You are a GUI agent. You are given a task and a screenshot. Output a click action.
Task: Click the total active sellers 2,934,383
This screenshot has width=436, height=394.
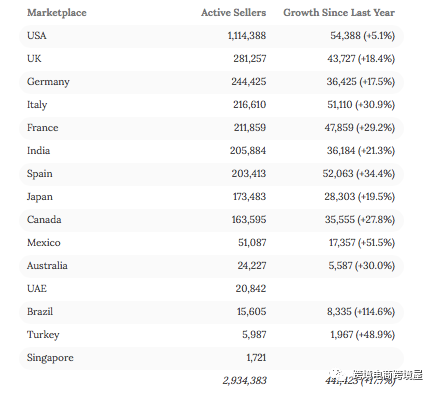point(245,381)
